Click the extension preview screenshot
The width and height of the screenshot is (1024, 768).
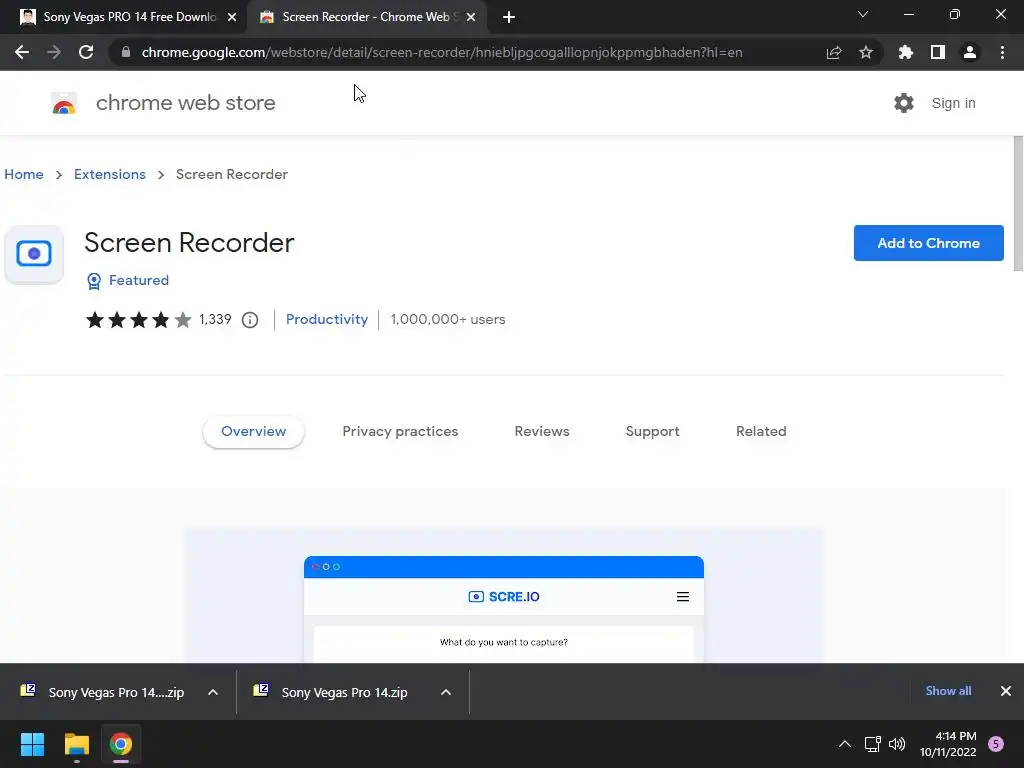pos(504,596)
